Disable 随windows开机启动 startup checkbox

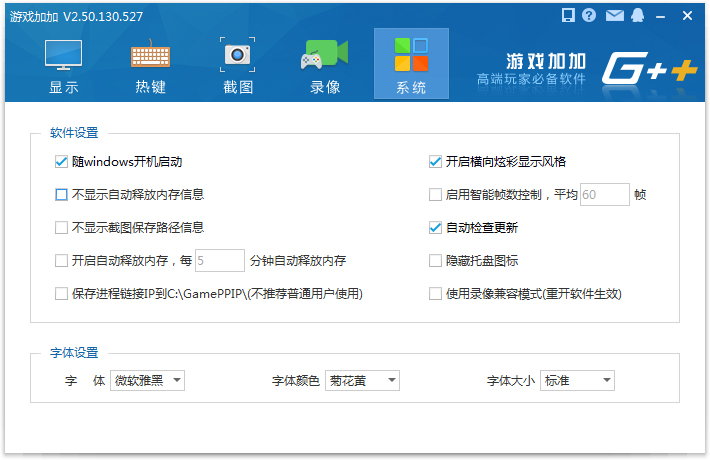pyautogui.click(x=62, y=161)
